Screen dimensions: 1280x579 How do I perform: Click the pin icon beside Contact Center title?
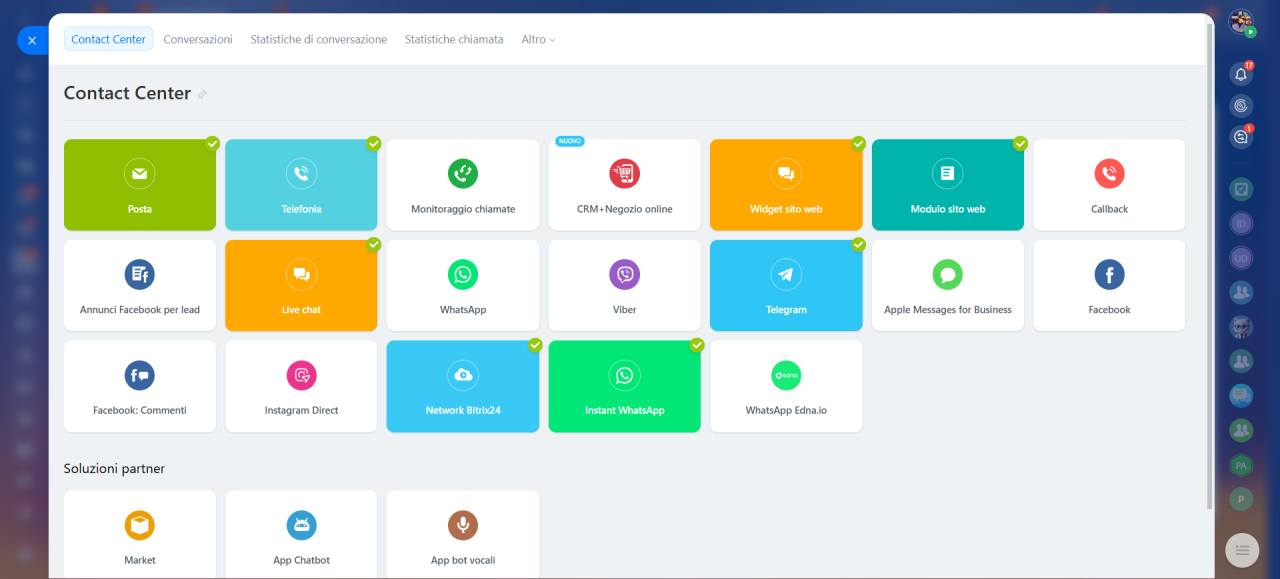tap(202, 94)
